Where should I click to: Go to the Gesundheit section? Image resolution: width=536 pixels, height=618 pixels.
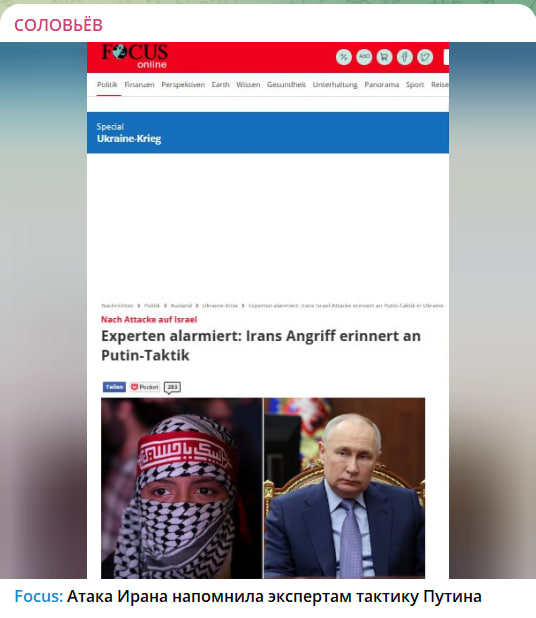click(286, 84)
